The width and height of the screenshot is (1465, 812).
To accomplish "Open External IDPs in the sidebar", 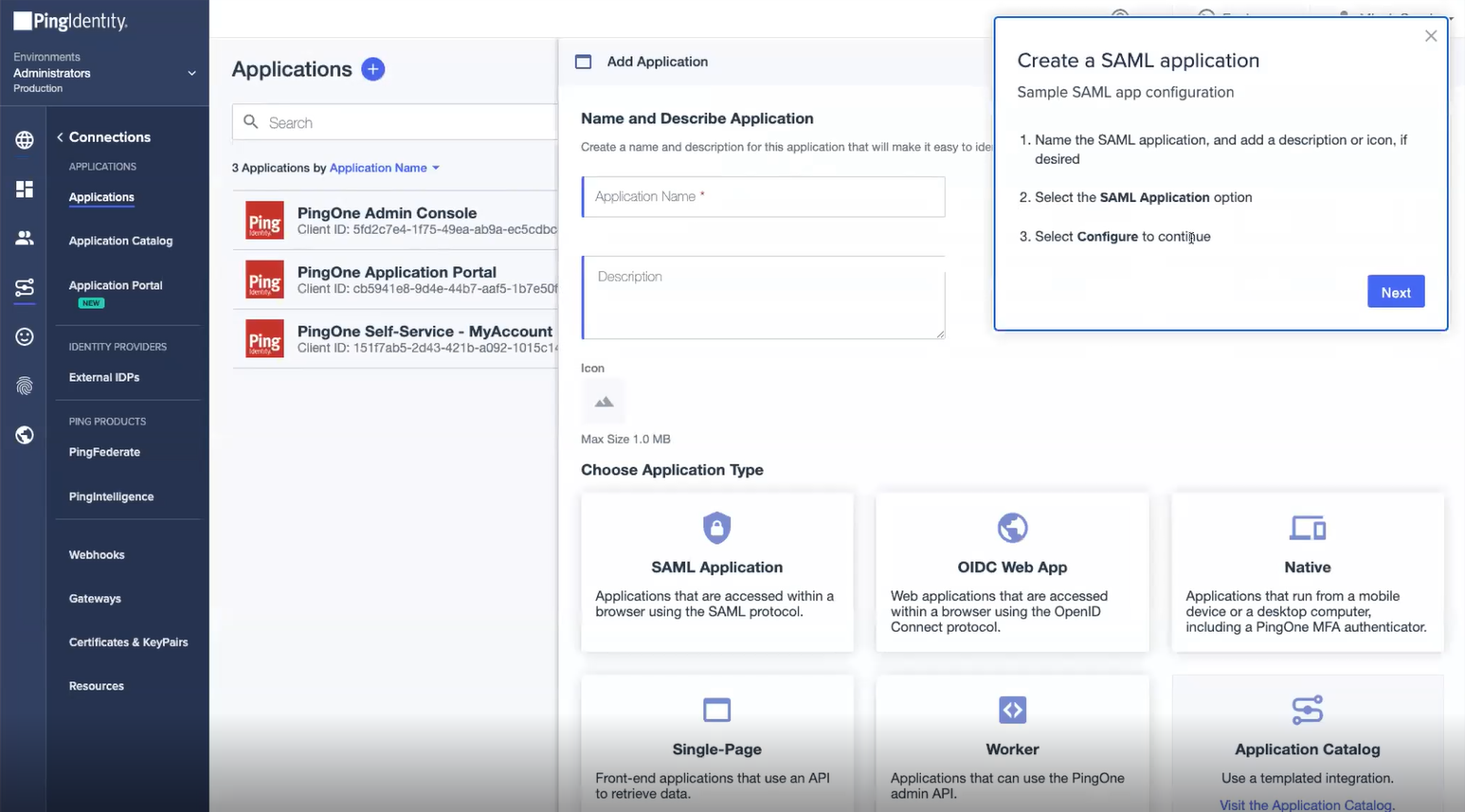I will point(104,377).
